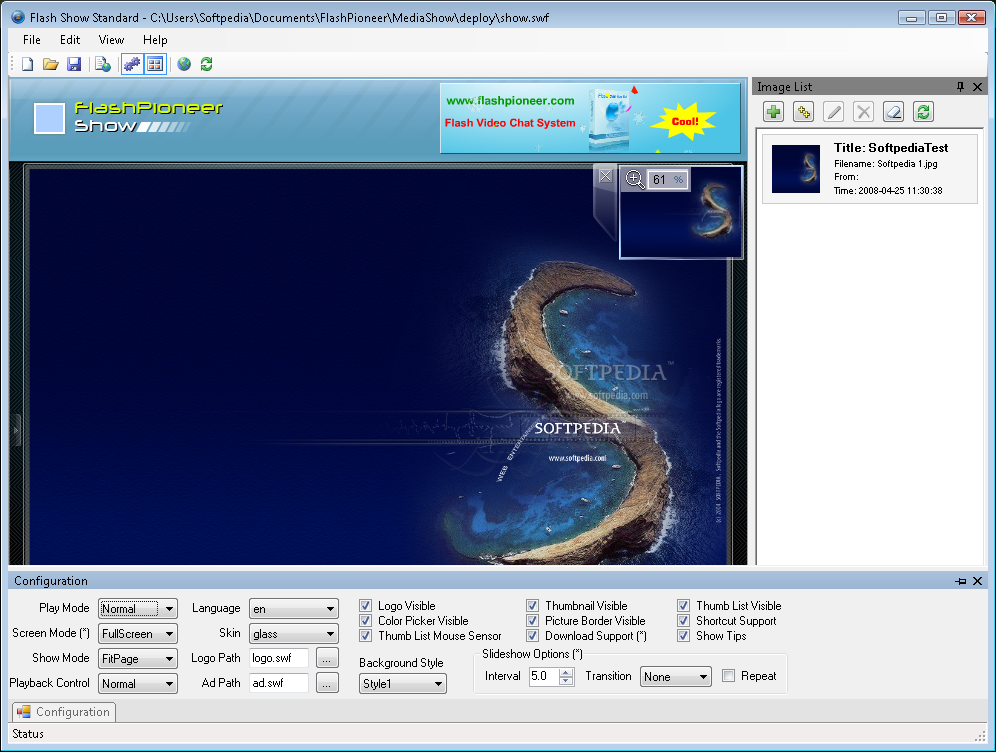Save the project with the floppy disk icon

pyautogui.click(x=74, y=64)
